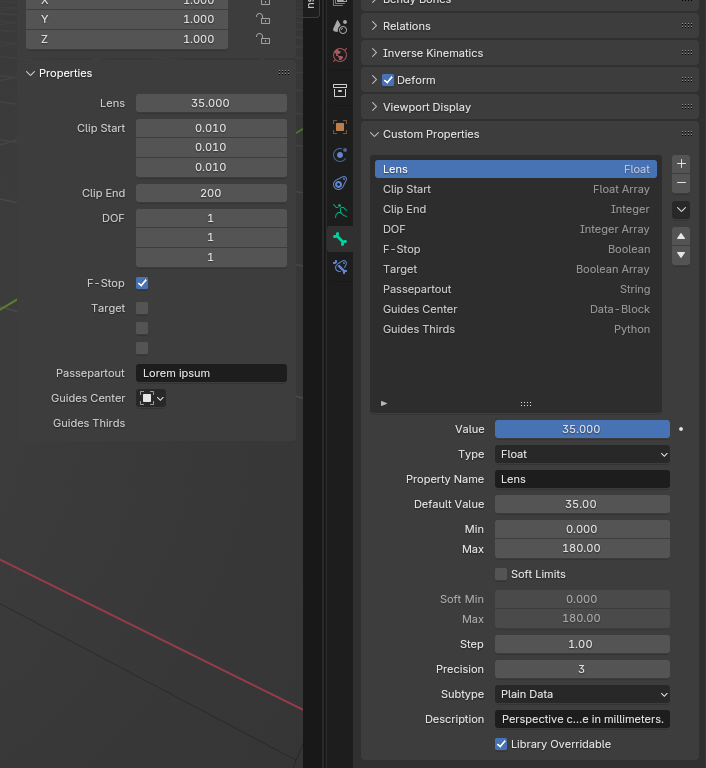
Task: Click the Precision field showing 3
Action: [582, 669]
